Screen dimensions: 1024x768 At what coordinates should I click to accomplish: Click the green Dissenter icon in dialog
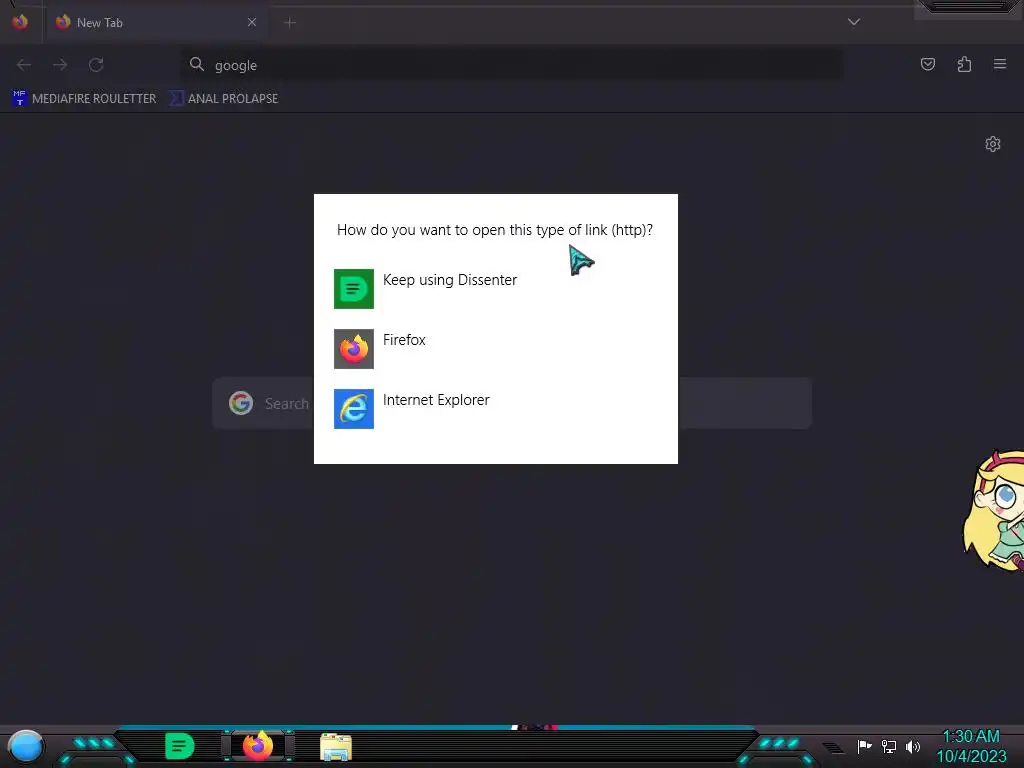click(353, 289)
